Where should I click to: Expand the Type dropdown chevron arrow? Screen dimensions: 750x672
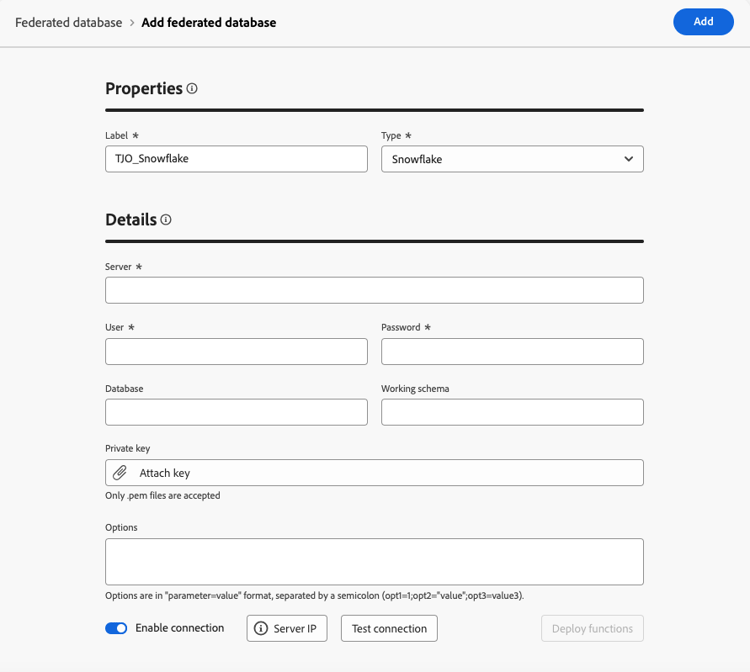tap(629, 159)
